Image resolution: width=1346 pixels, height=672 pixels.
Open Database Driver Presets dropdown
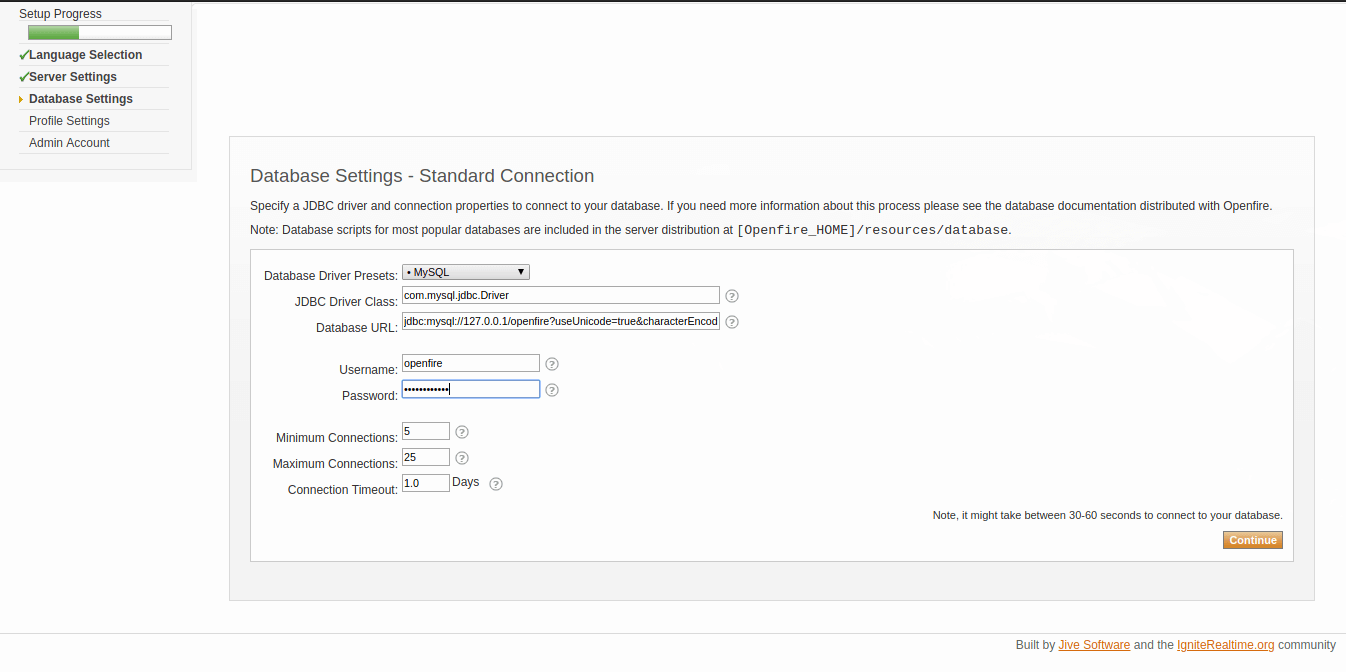[x=465, y=272]
